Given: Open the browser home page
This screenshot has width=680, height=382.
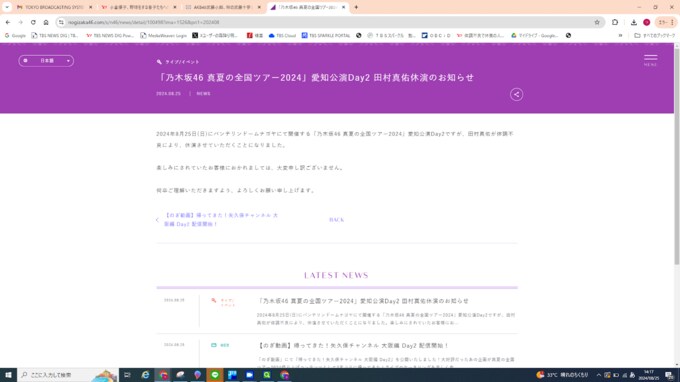Looking at the screenshot, I should pyautogui.click(x=46, y=22).
